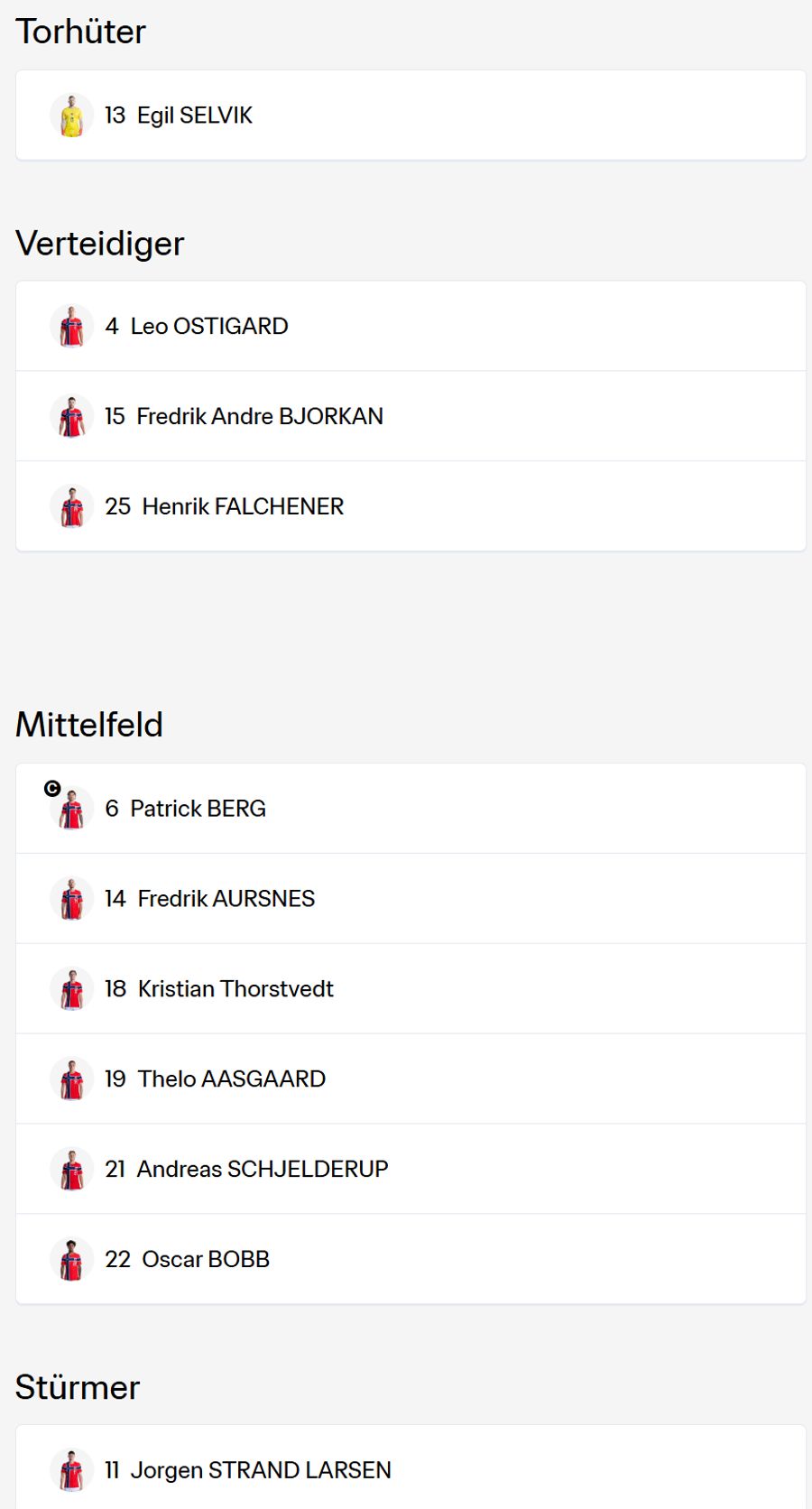
Task: Select Andreas Schjelderup's player icon
Action: [x=72, y=1169]
